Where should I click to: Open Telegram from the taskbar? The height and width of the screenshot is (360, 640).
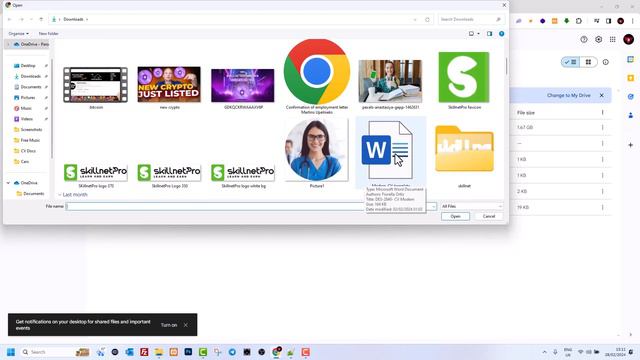[x=232, y=352]
